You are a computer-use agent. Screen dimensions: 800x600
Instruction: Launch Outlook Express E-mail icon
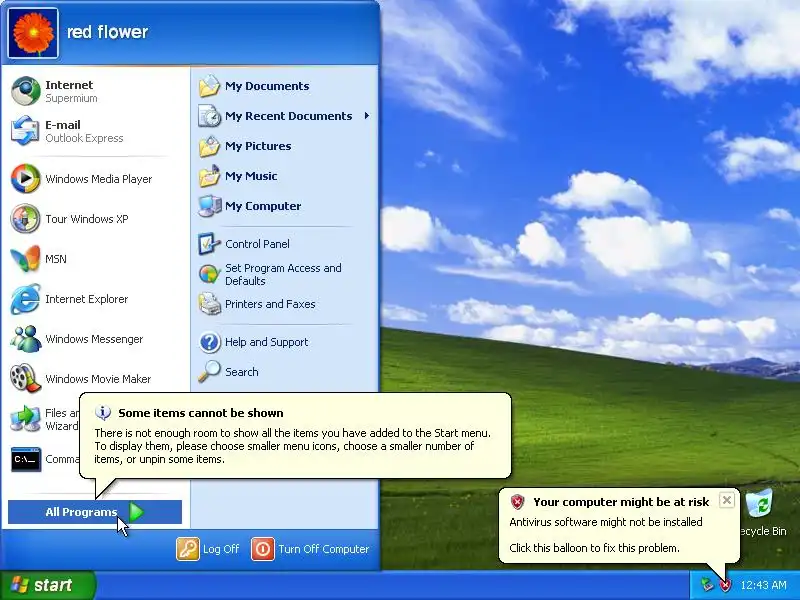coord(26,131)
